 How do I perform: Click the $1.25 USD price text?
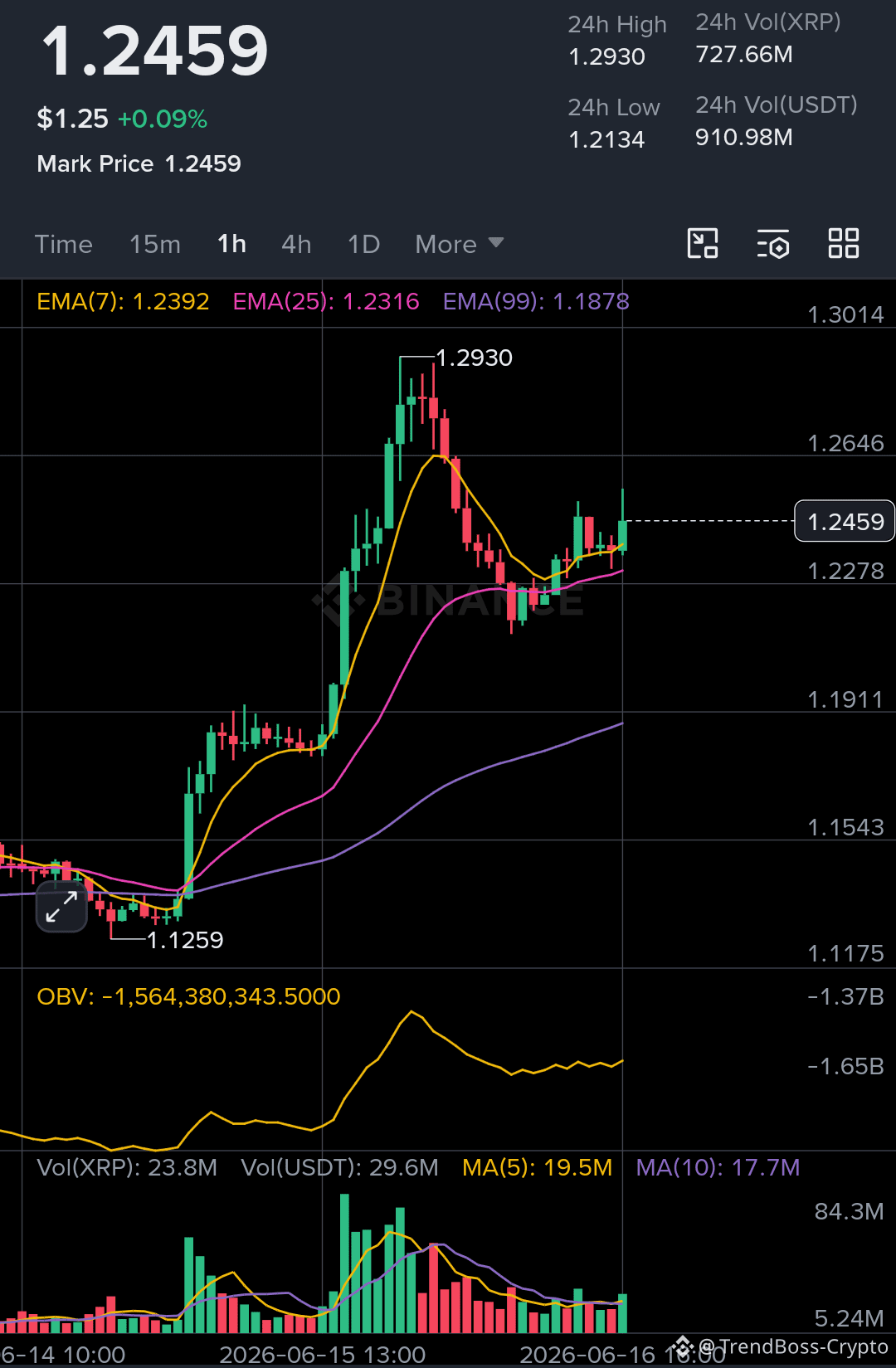(x=72, y=119)
